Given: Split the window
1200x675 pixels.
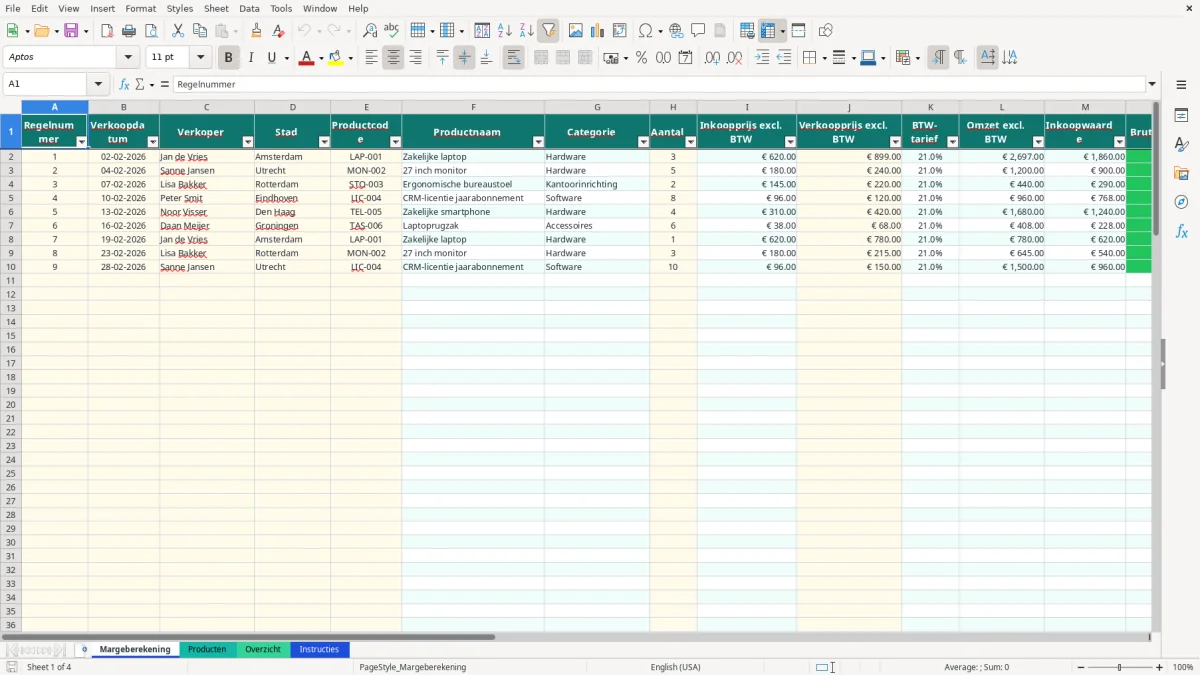Looking at the screenshot, I should click(798, 31).
